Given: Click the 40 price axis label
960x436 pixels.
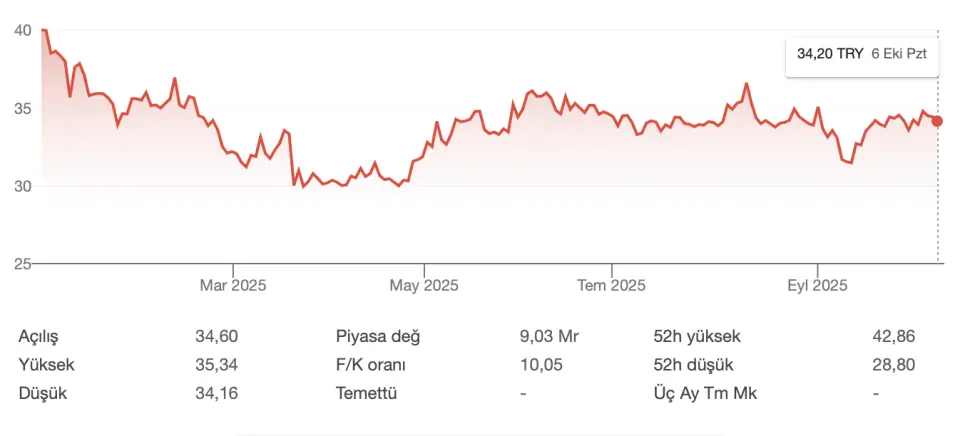Looking at the screenshot, I should pyautogui.click(x=23, y=30).
